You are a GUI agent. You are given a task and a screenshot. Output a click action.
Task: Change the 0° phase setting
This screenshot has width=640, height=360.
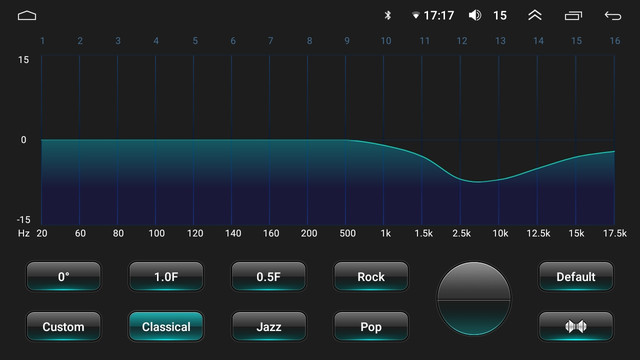coord(63,276)
